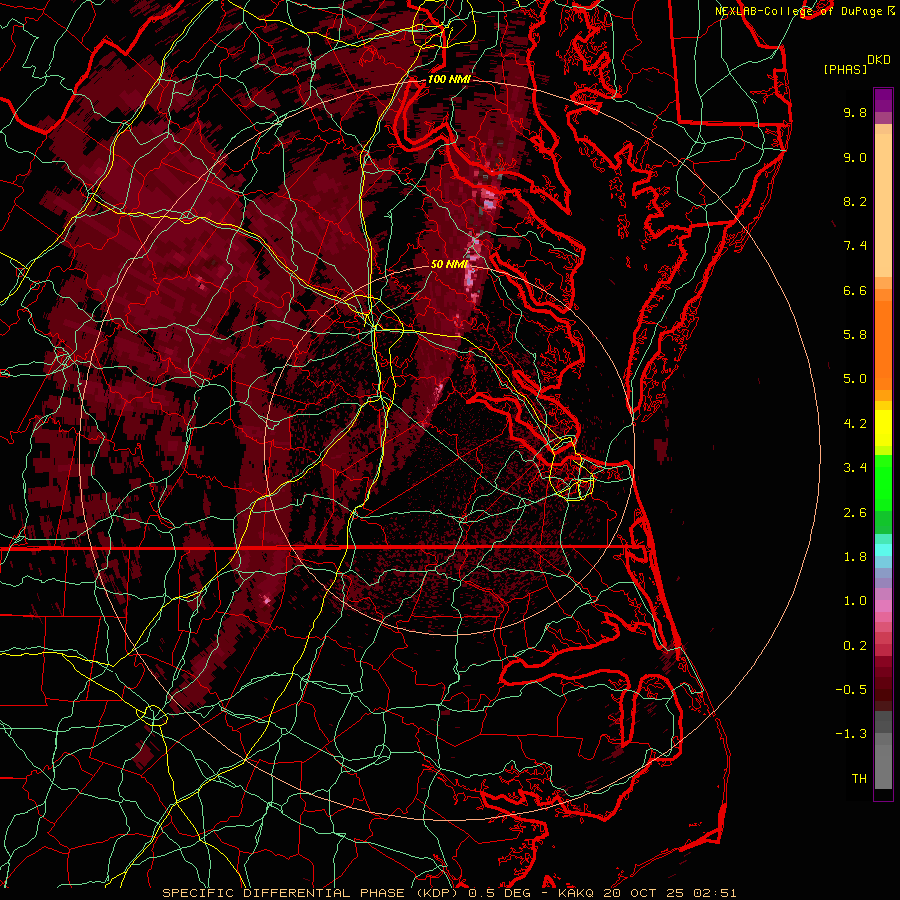Select the -1.3 scale value
900x900 pixels.
tap(851, 734)
